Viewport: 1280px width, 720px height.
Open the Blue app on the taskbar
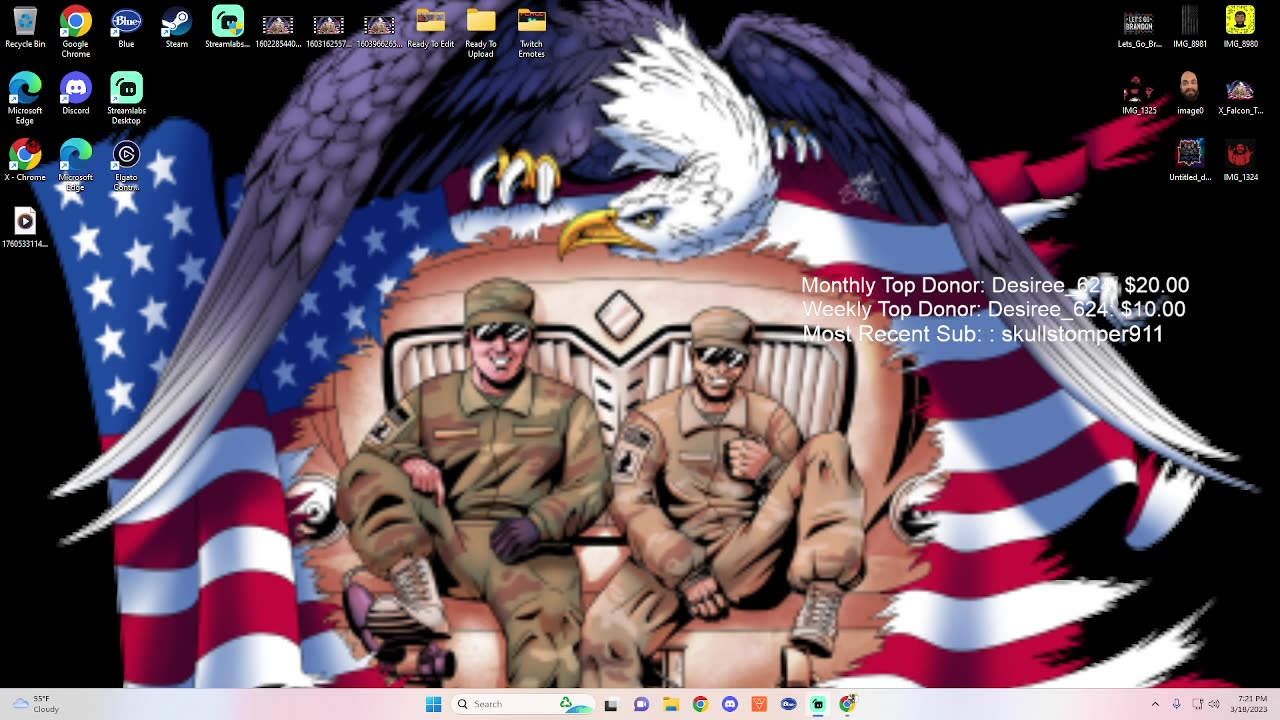coord(789,704)
